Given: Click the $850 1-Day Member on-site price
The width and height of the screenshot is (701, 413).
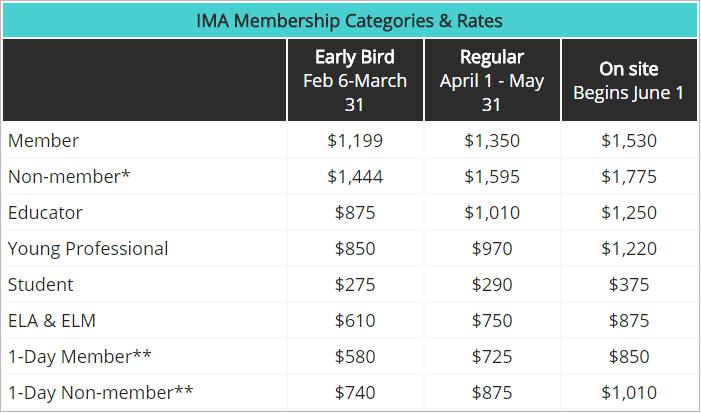Looking at the screenshot, I should 629,357.
